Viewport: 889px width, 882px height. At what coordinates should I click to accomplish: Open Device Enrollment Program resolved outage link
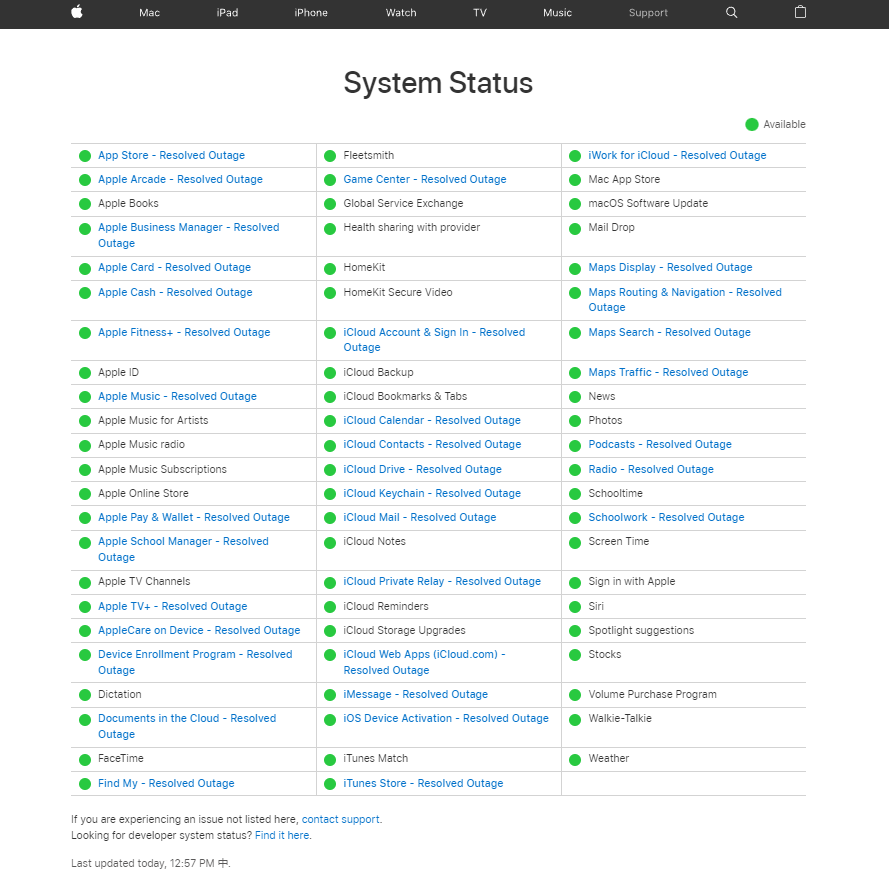click(195, 662)
